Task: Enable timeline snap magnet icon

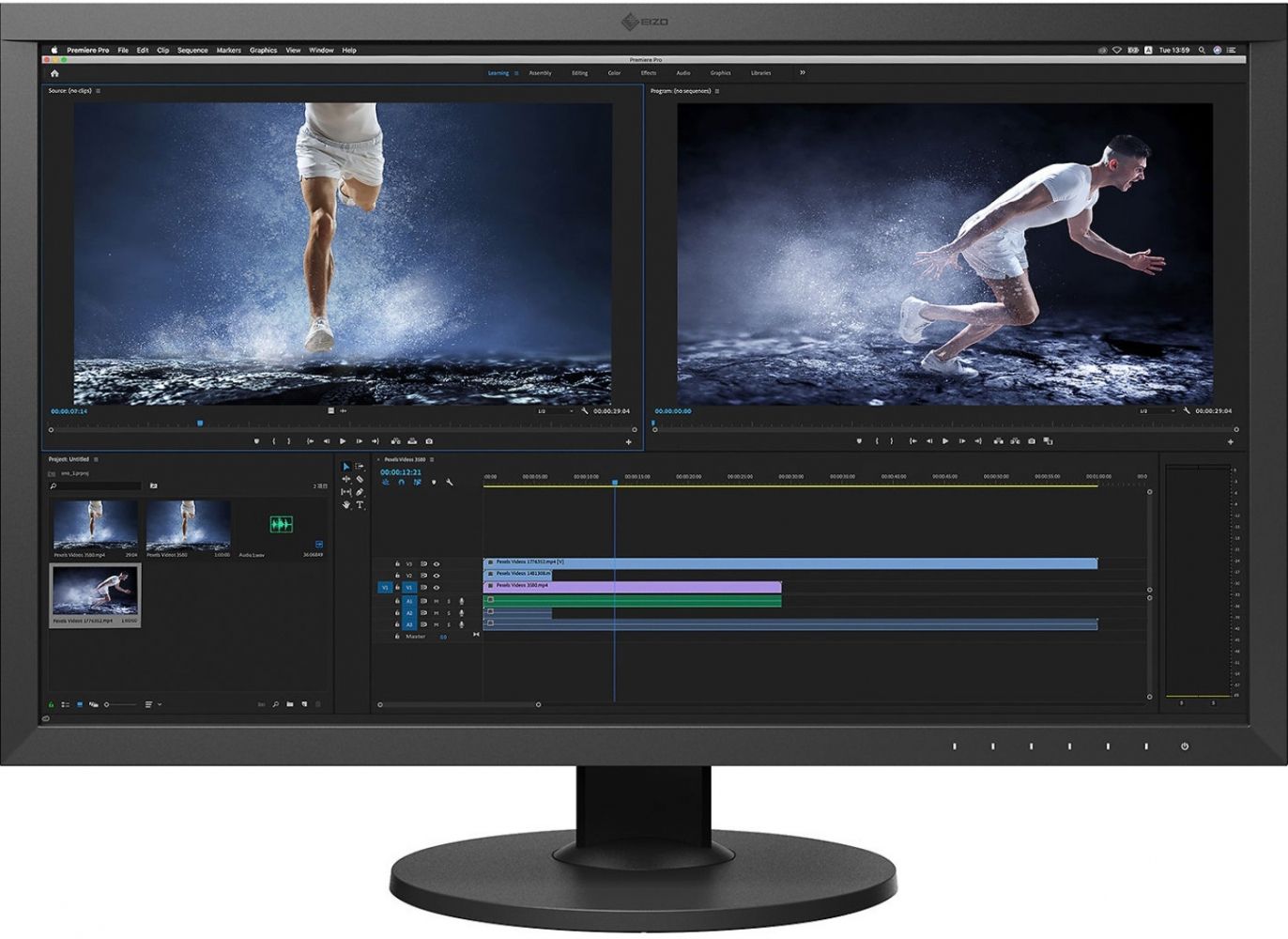Action: (x=401, y=483)
